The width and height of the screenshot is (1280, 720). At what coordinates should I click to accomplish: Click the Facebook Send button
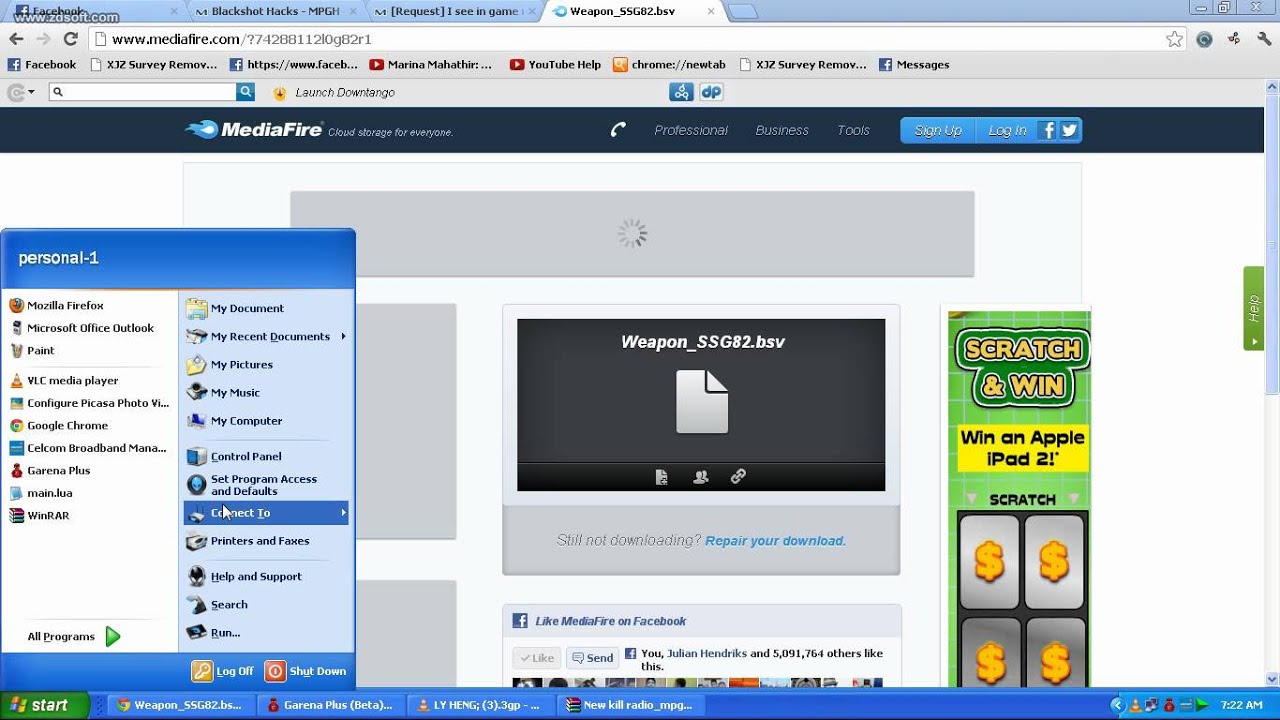tap(592, 658)
